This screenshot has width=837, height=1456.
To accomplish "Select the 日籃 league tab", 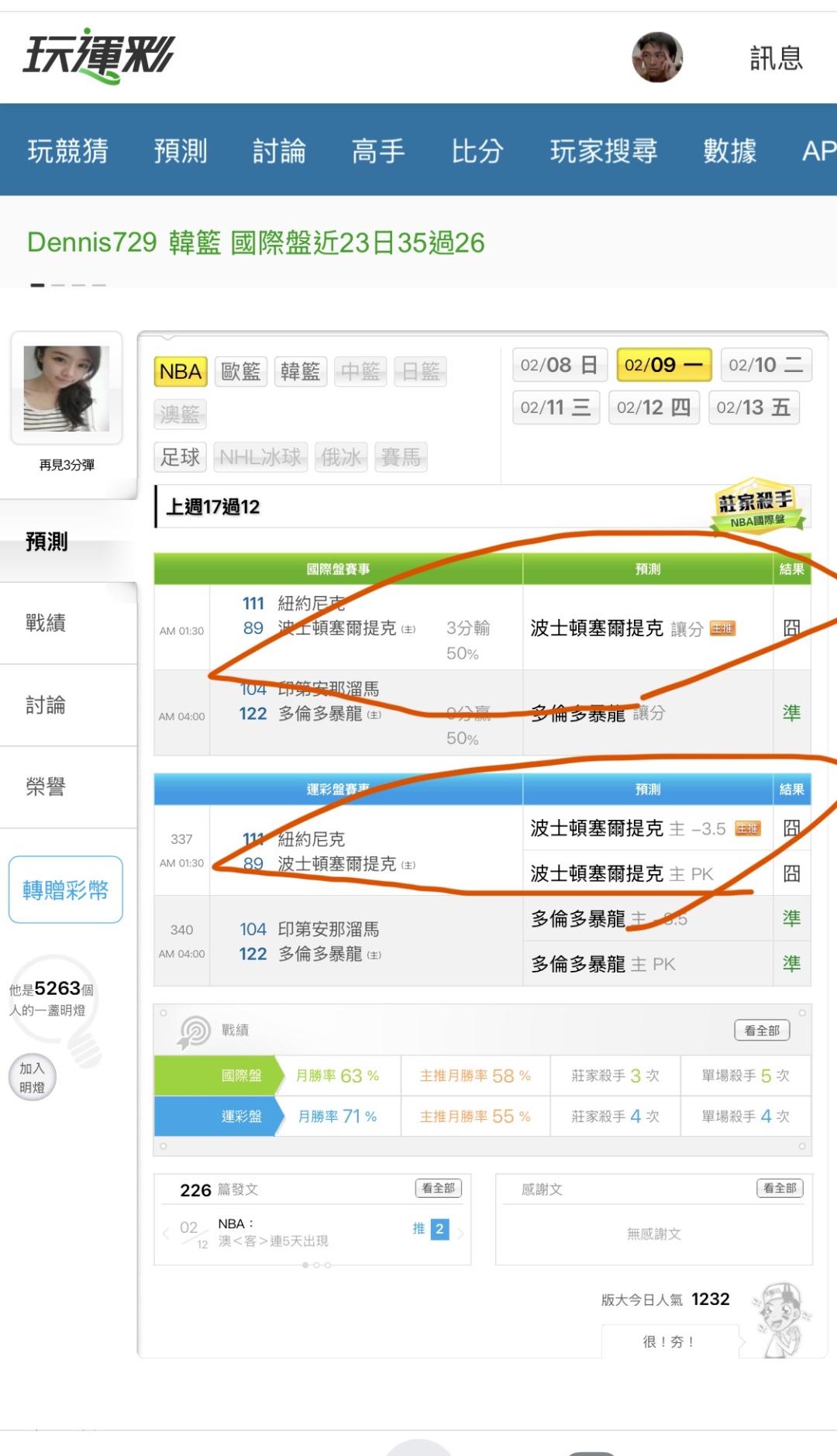I will 421,372.
